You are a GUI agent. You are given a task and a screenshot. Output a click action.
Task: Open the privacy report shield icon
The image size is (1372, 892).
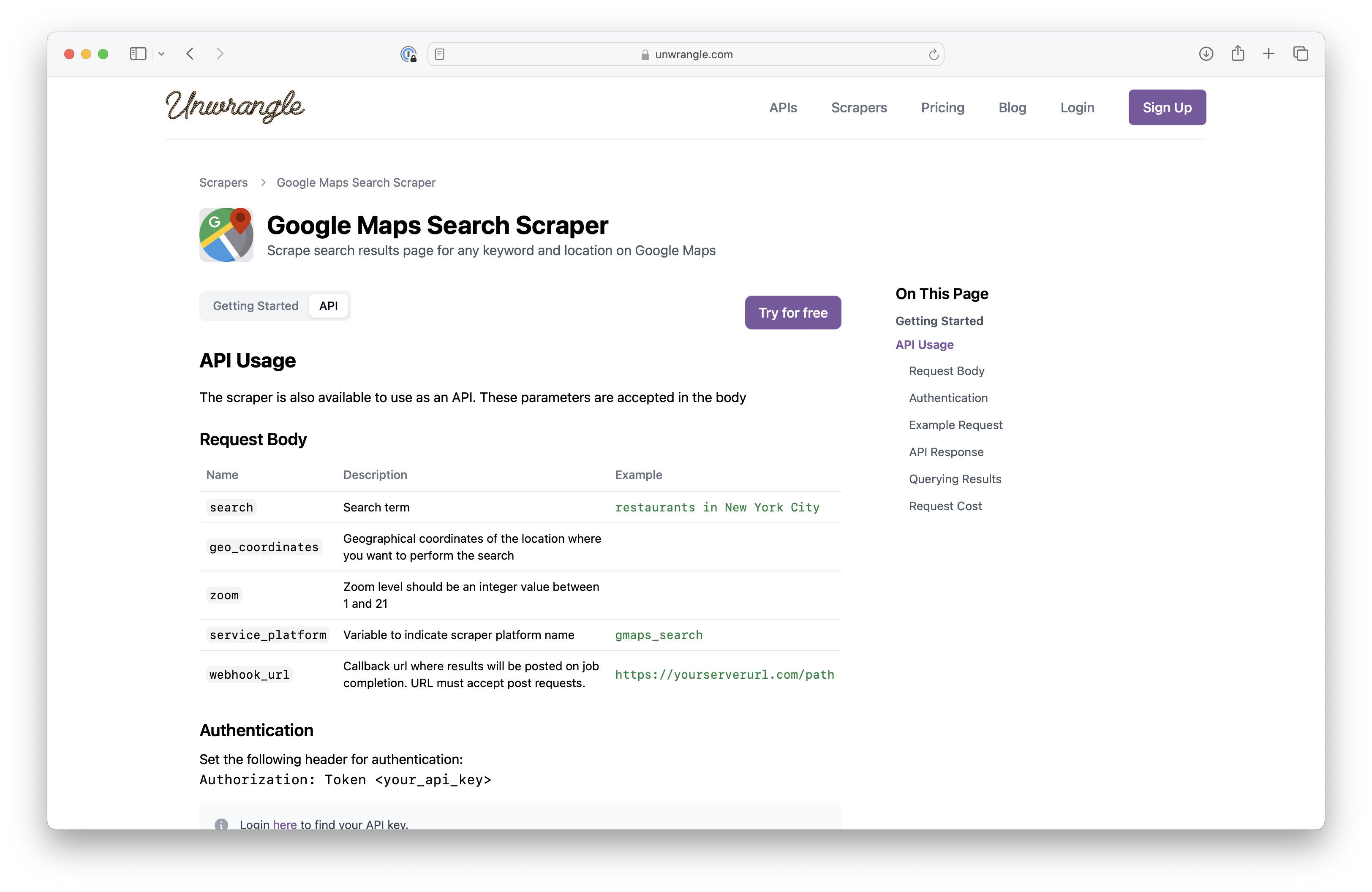[x=408, y=54]
